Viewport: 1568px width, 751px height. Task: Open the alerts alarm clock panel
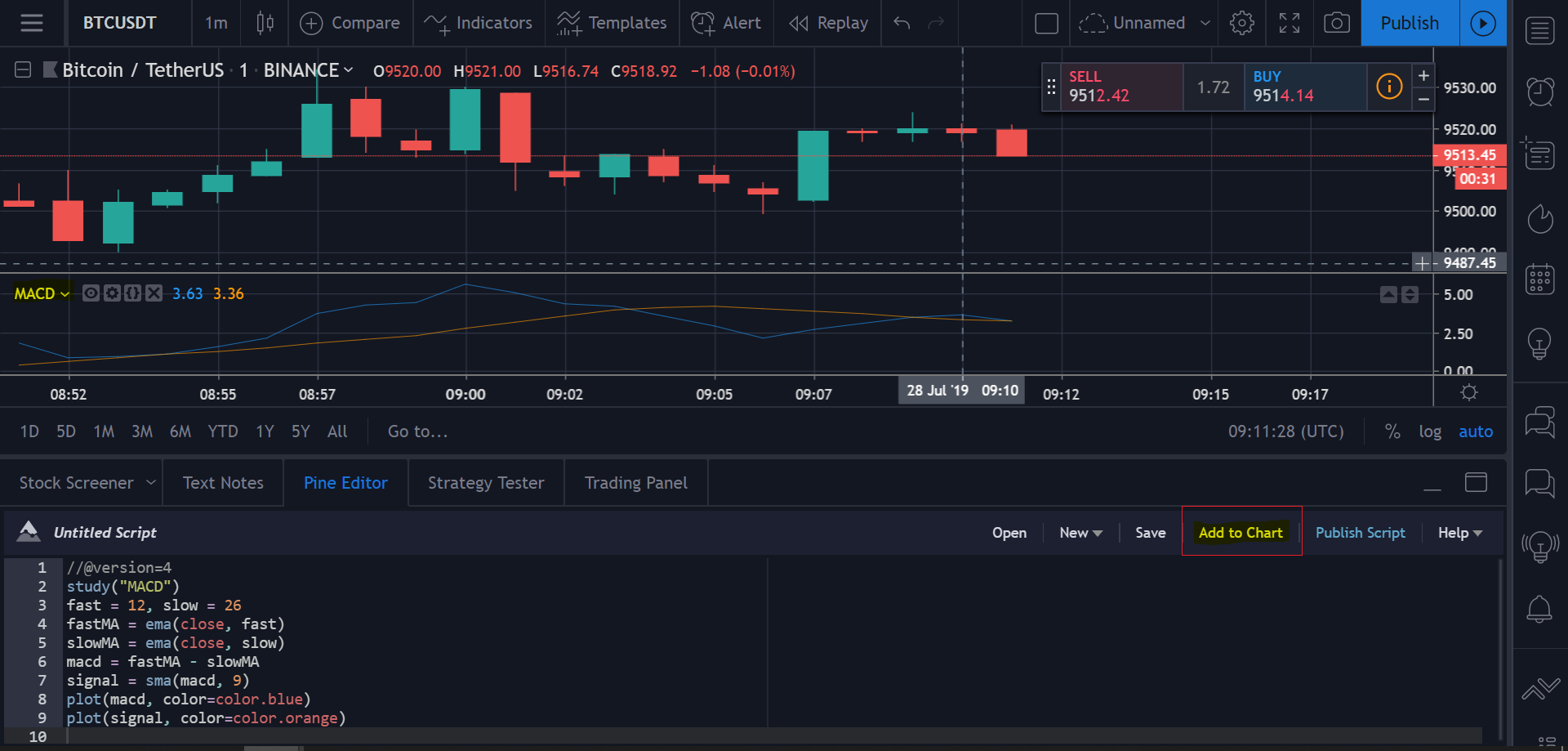1539,92
